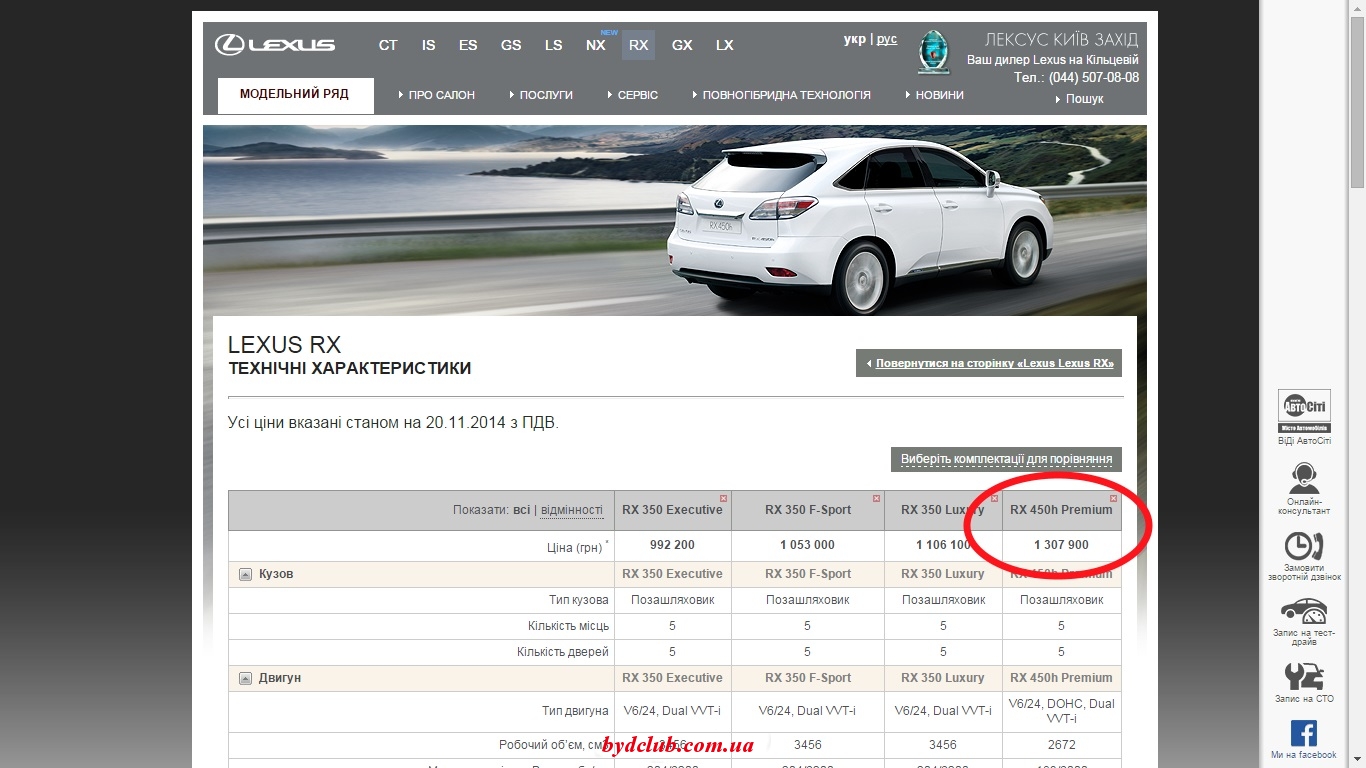Remove RX 450h Premium column from comparison
Viewport: 1366px width, 768px height.
[1113, 498]
